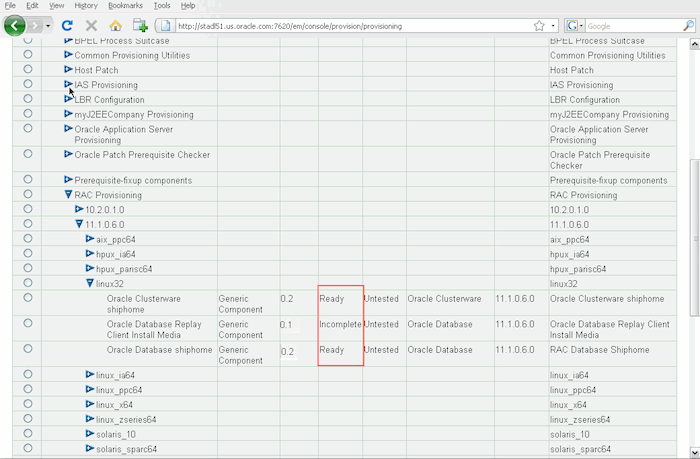Click the page icon in the address bar
This screenshot has width=700, height=459.
(x=166, y=26)
